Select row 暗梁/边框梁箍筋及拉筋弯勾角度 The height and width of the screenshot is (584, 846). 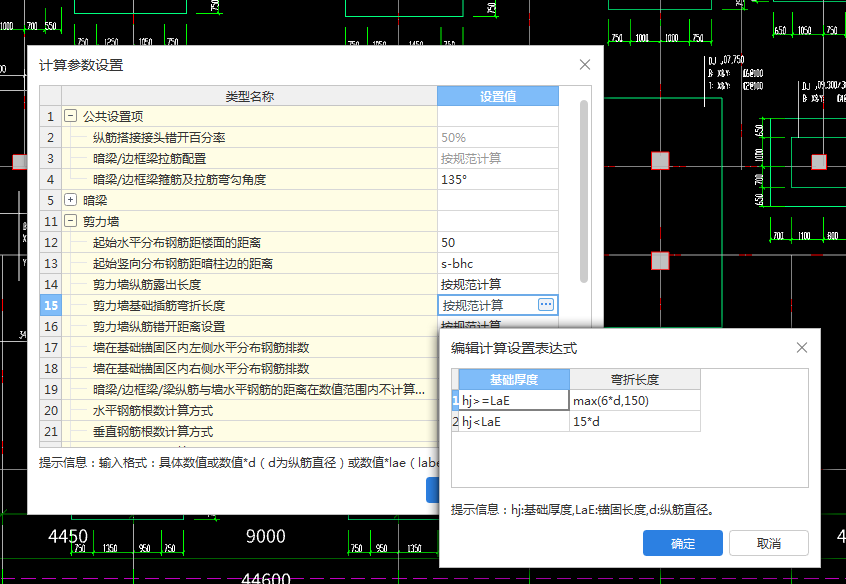pos(249,180)
